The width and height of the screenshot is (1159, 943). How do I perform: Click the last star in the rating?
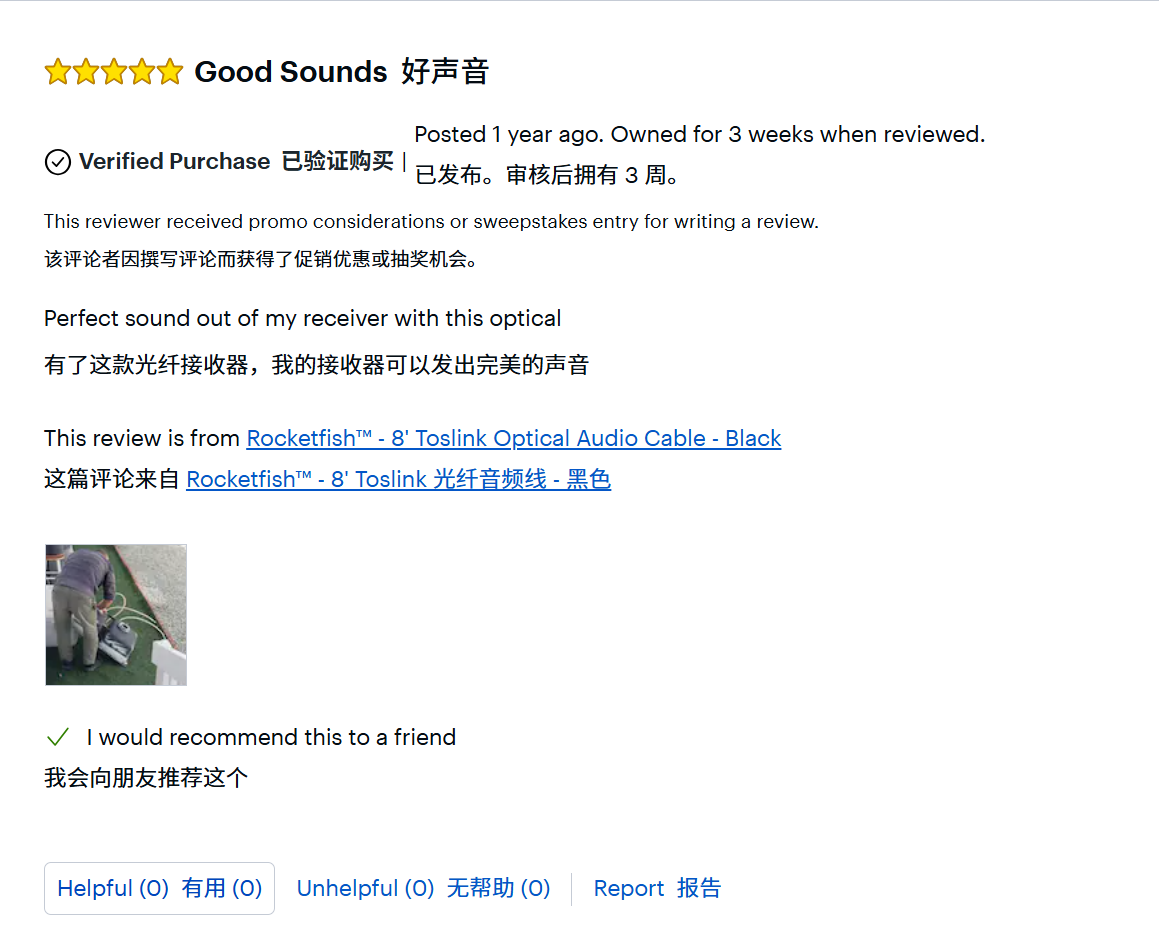(170, 72)
